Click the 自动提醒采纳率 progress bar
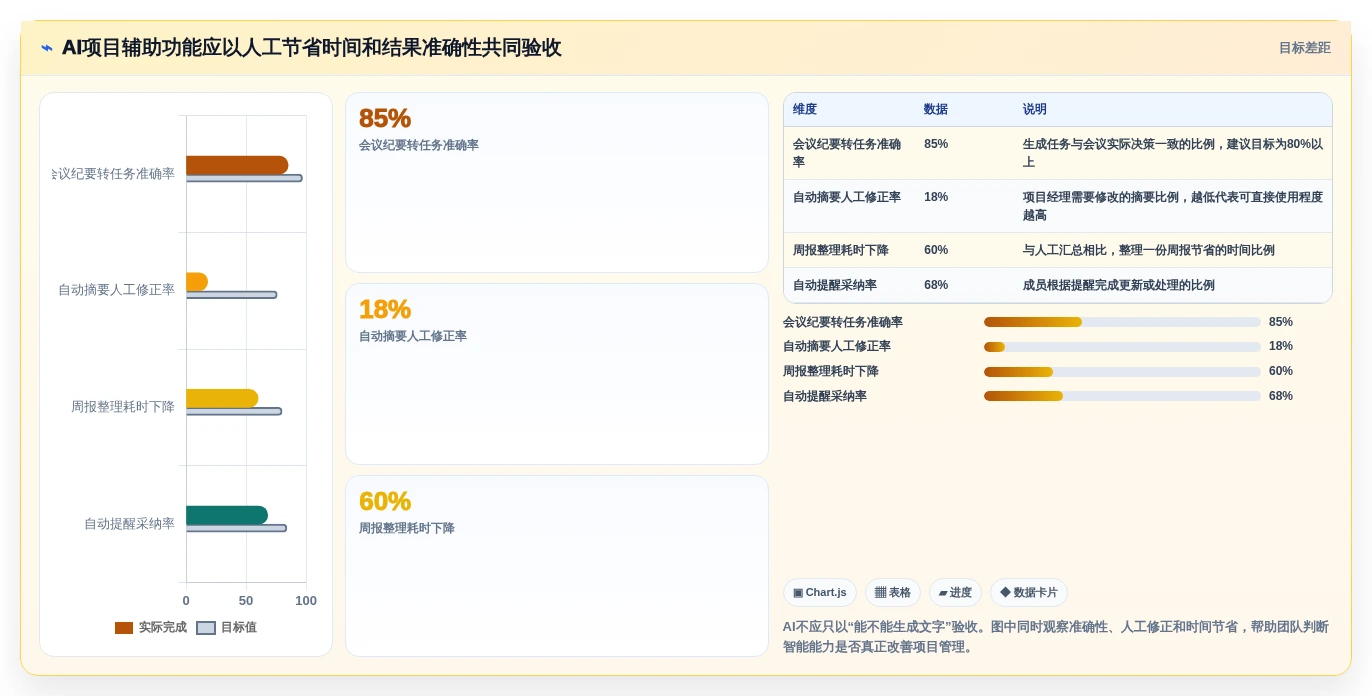 1122,396
